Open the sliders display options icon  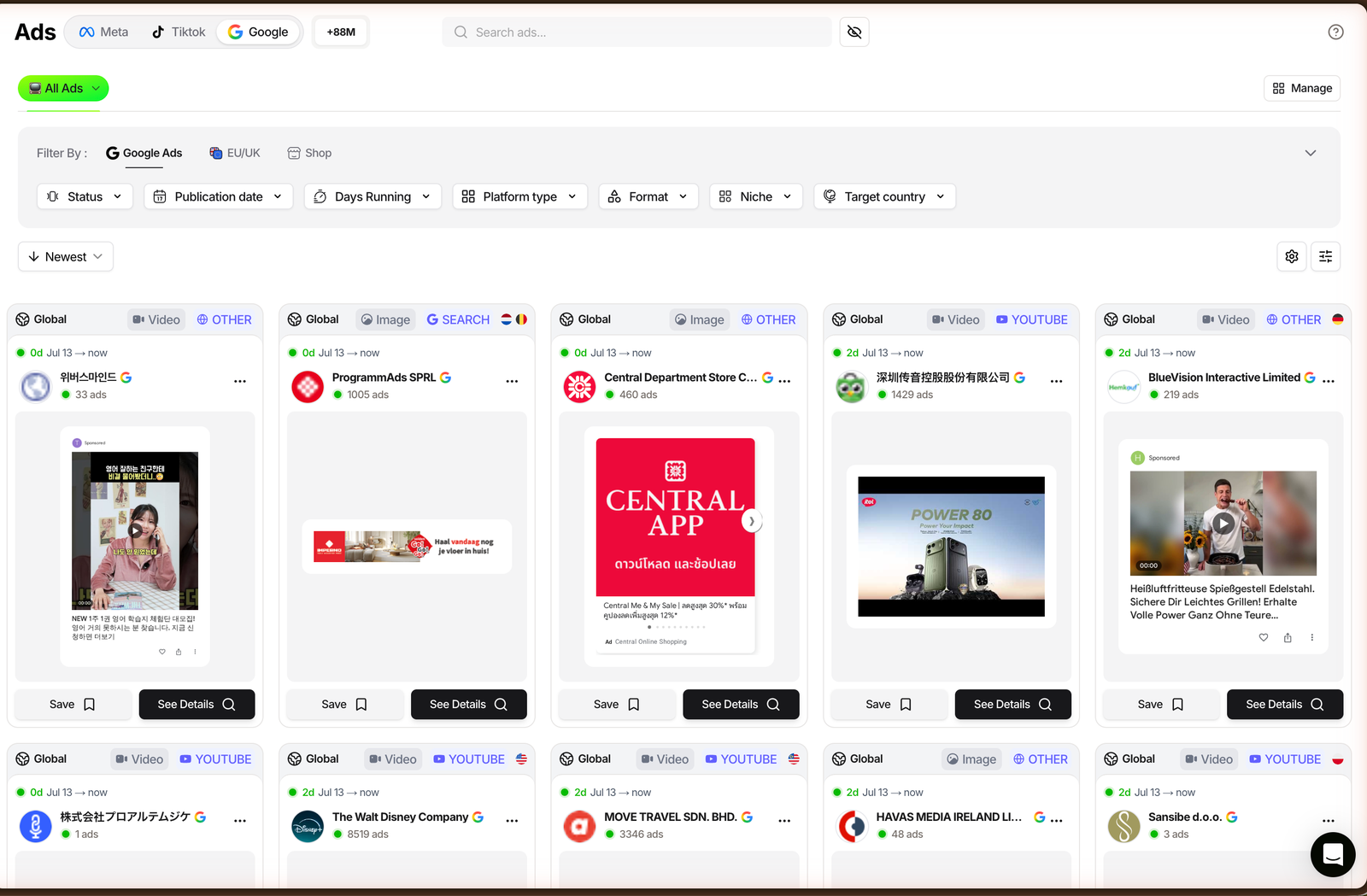click(x=1326, y=256)
